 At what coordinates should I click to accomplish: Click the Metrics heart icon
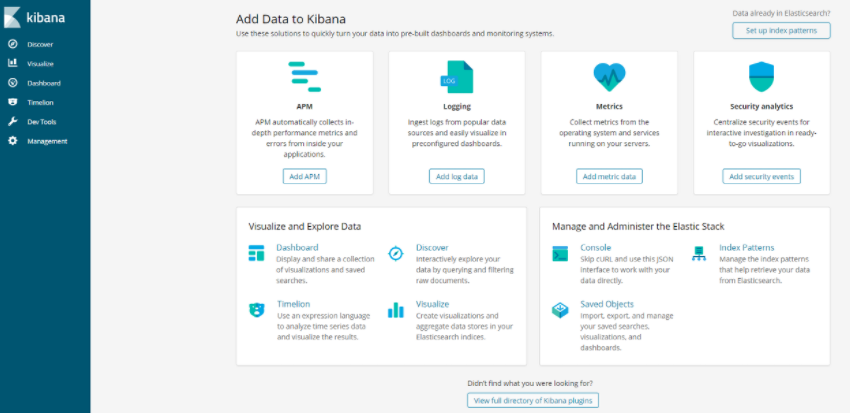(x=609, y=77)
